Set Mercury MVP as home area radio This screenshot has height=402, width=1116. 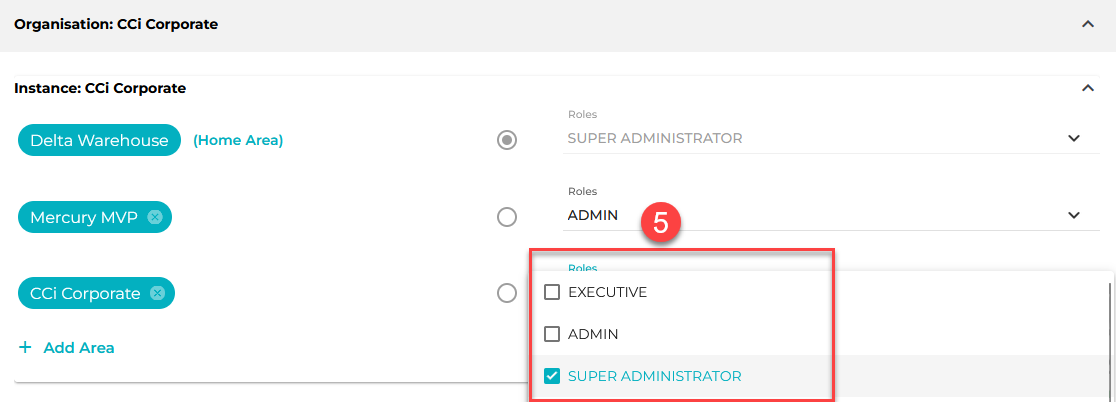[507, 217]
